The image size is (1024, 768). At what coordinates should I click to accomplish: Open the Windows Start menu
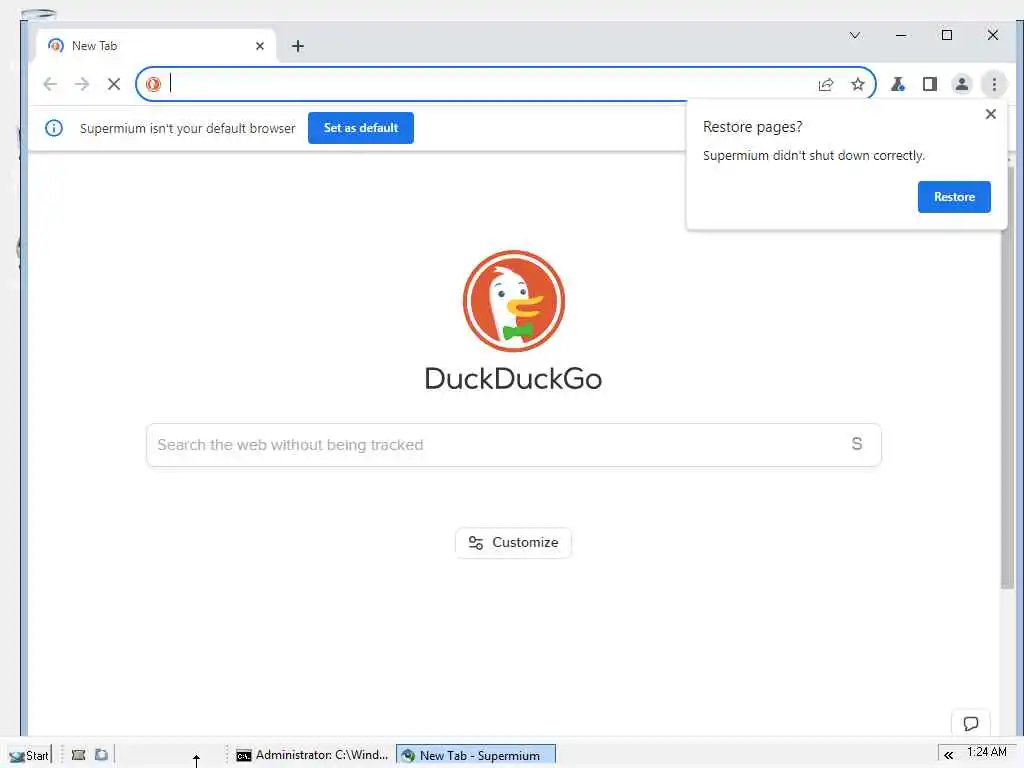pyautogui.click(x=29, y=756)
